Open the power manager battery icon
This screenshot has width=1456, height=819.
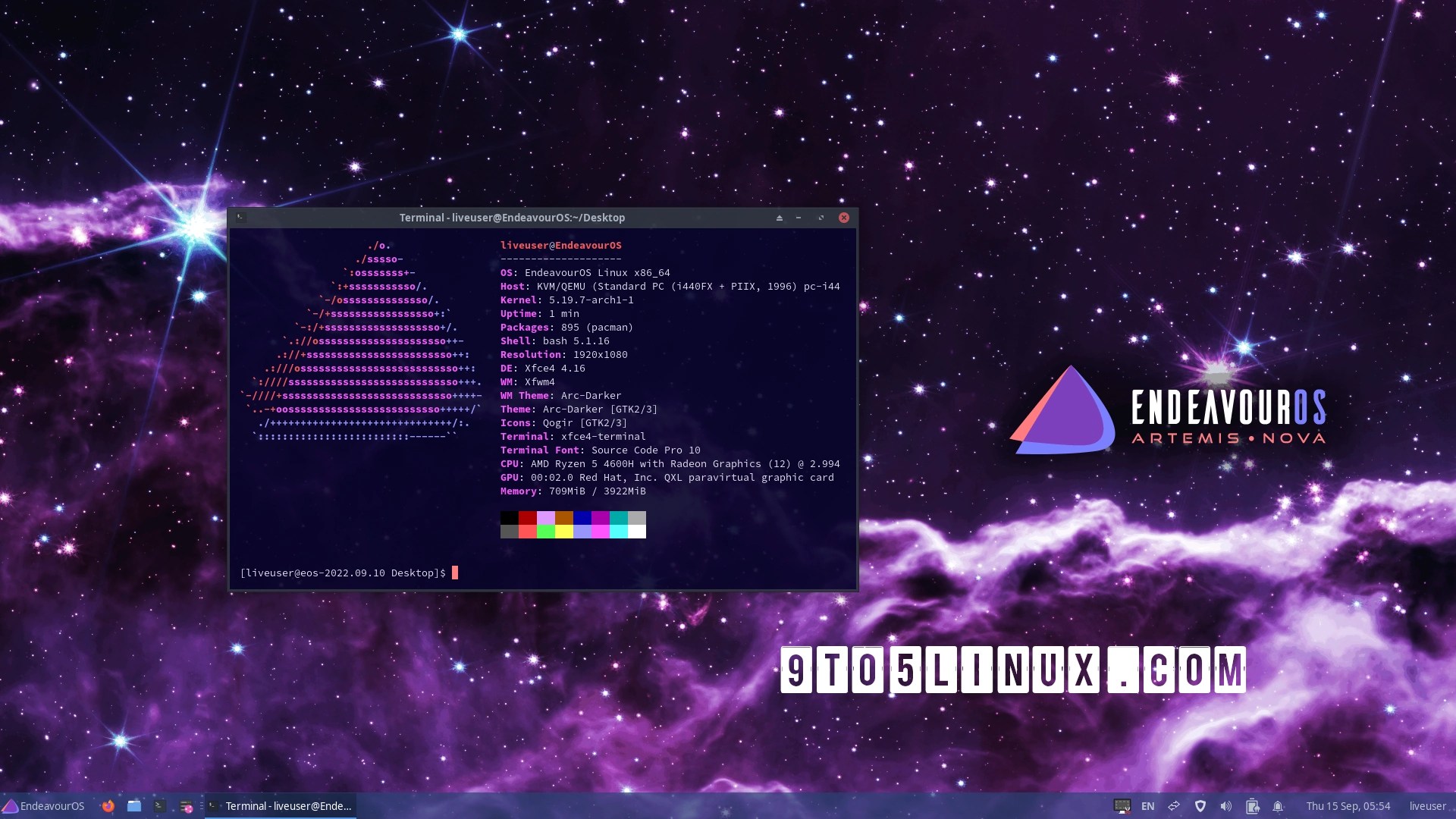[1252, 806]
